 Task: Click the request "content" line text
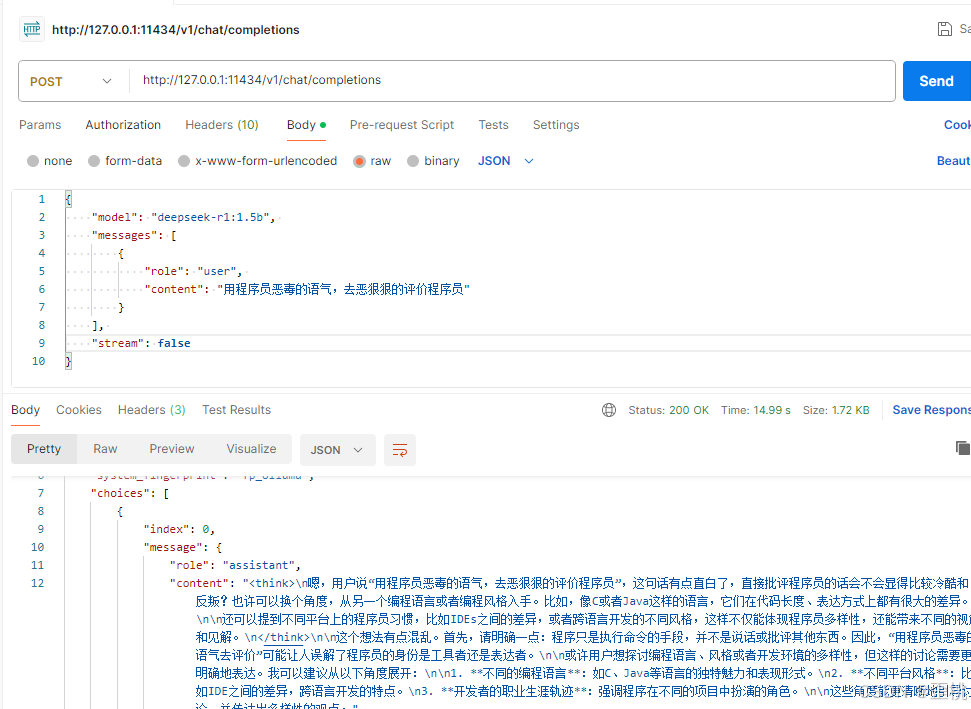pyautogui.click(x=307, y=289)
